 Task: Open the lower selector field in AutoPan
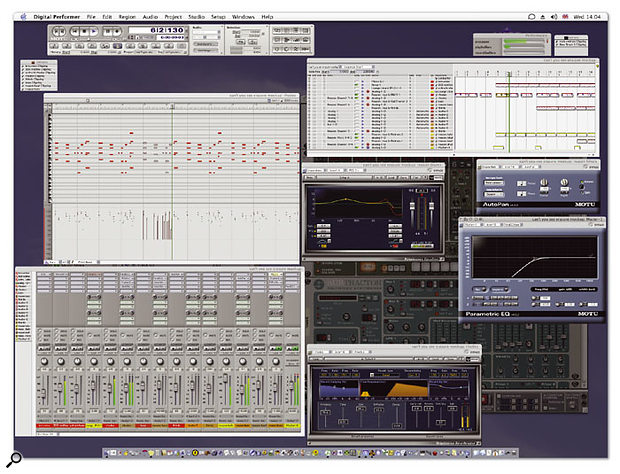coord(494,194)
